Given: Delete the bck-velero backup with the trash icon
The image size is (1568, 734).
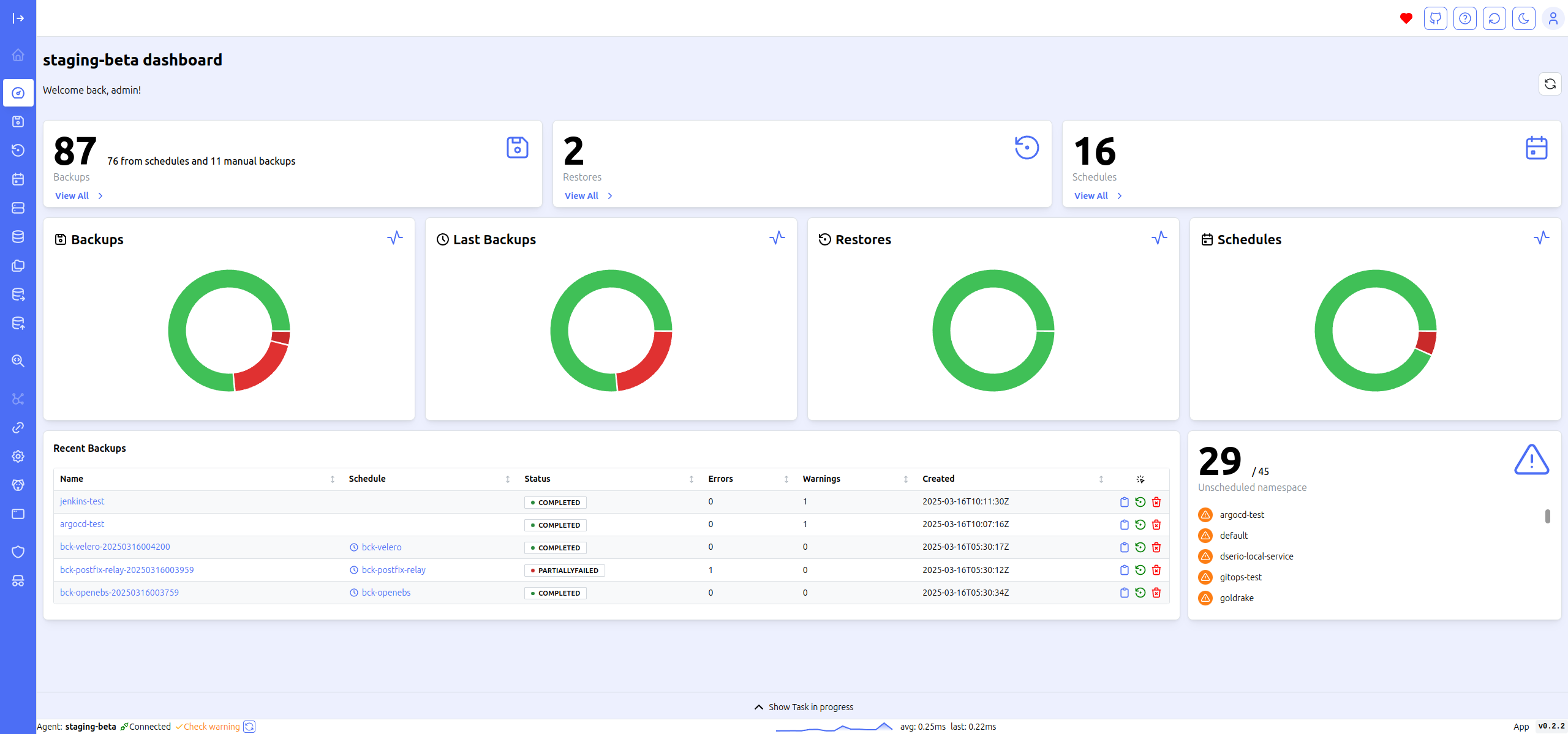Looking at the screenshot, I should (1156, 547).
